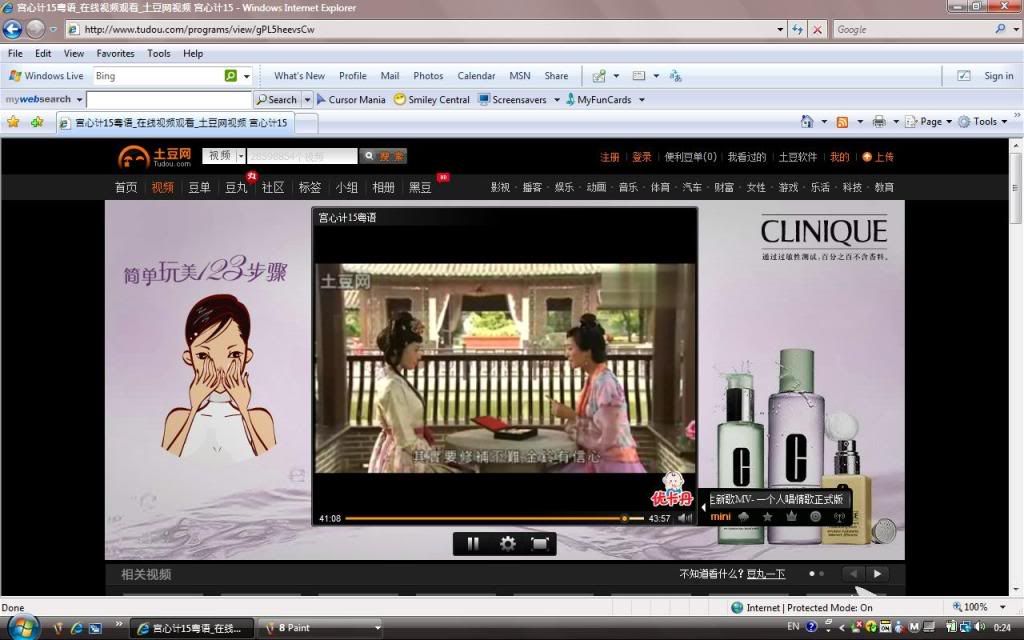Select 社区 in Tudou navigation
The image size is (1024, 640).
[273, 187]
